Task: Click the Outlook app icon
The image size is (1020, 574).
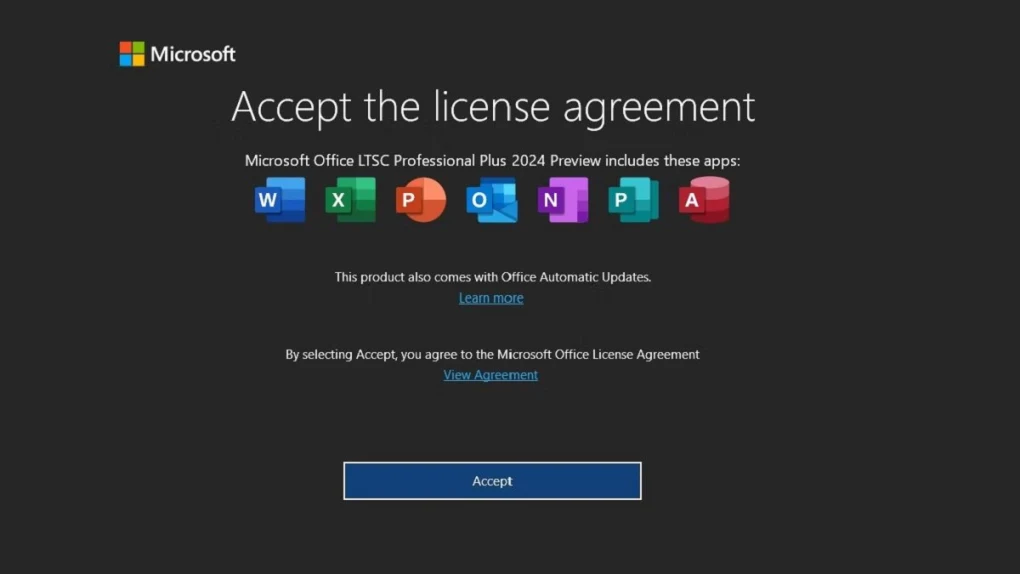Action: 492,200
